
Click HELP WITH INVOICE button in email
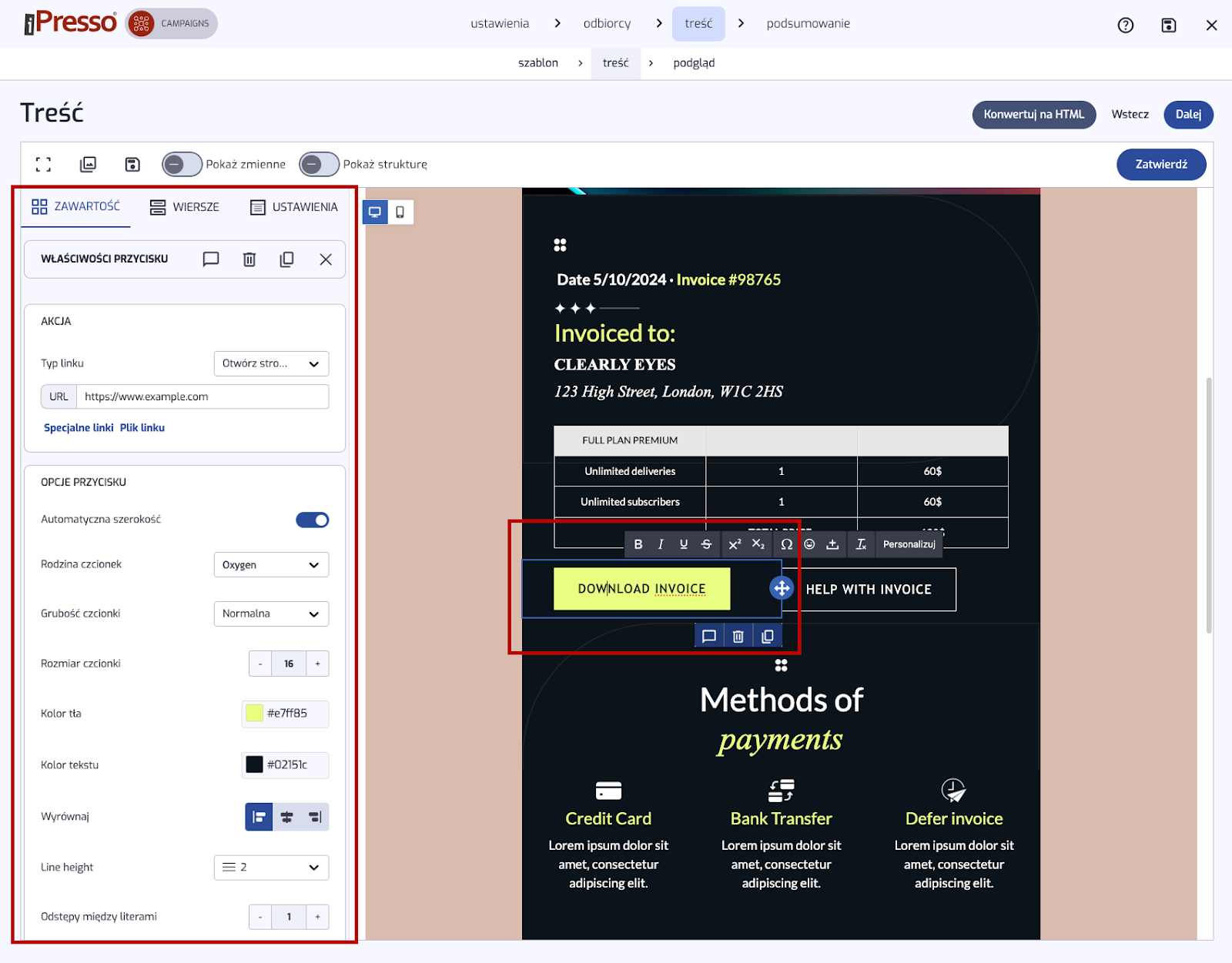(x=869, y=590)
